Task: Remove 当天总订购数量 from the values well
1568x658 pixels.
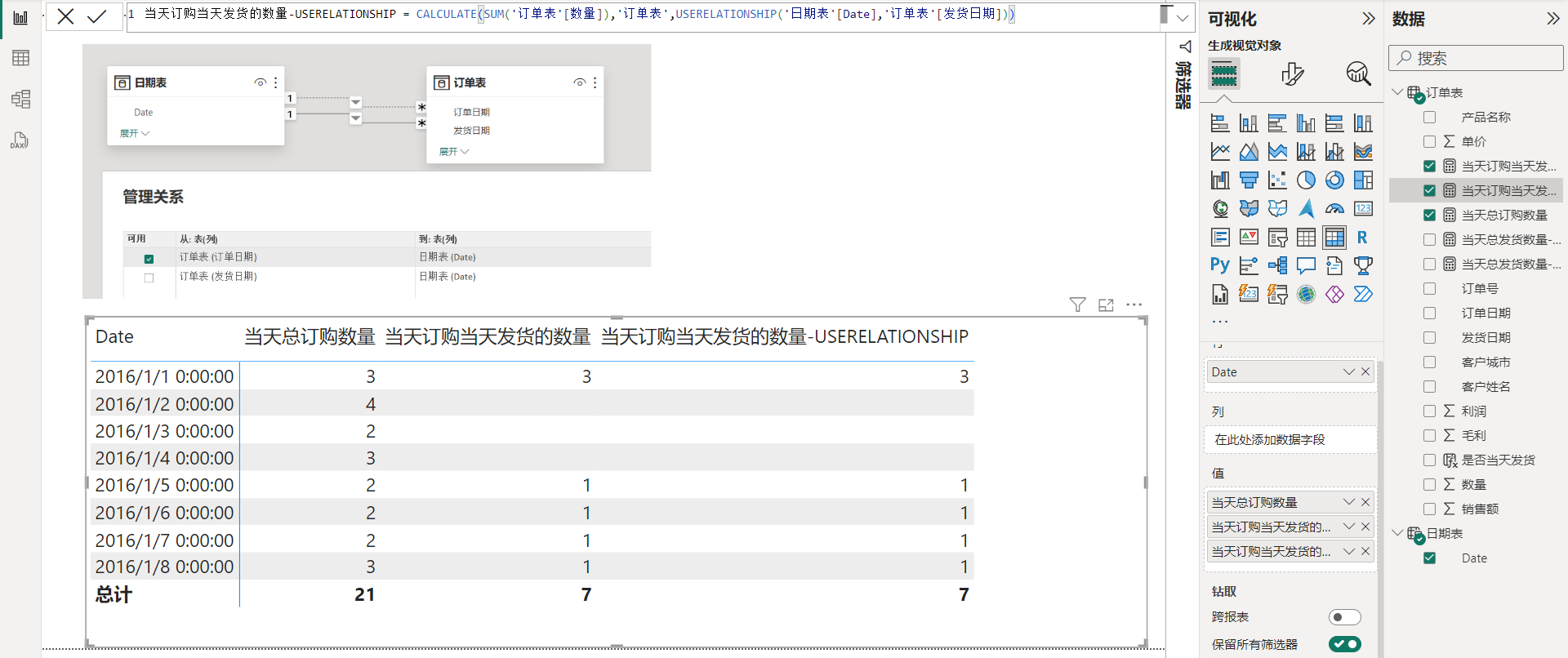Action: pos(1365,502)
